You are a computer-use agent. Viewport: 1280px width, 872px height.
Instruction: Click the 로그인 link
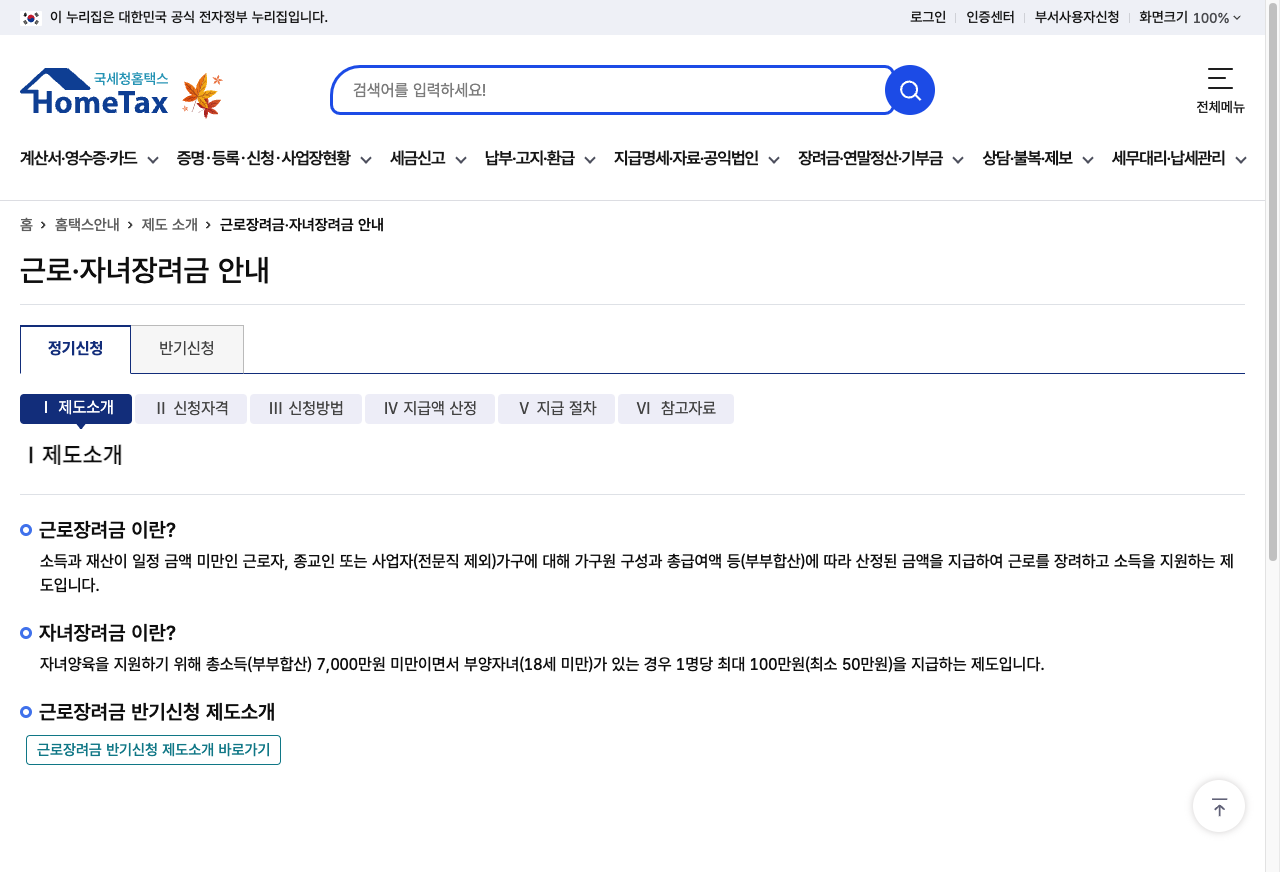pos(928,17)
